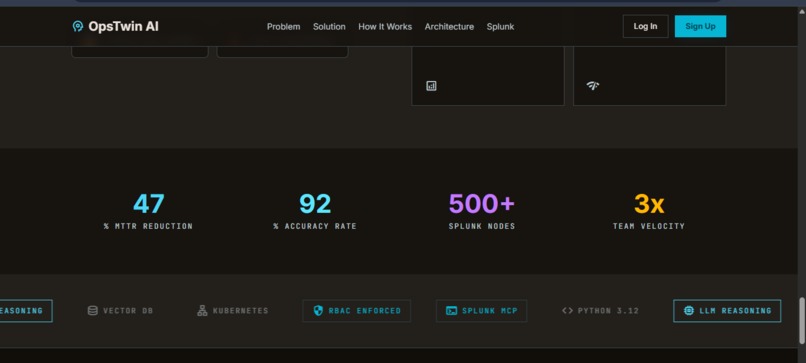The image size is (806, 363).
Task: Select the RBAC ENFORCED badge
Action: pyautogui.click(x=356, y=311)
